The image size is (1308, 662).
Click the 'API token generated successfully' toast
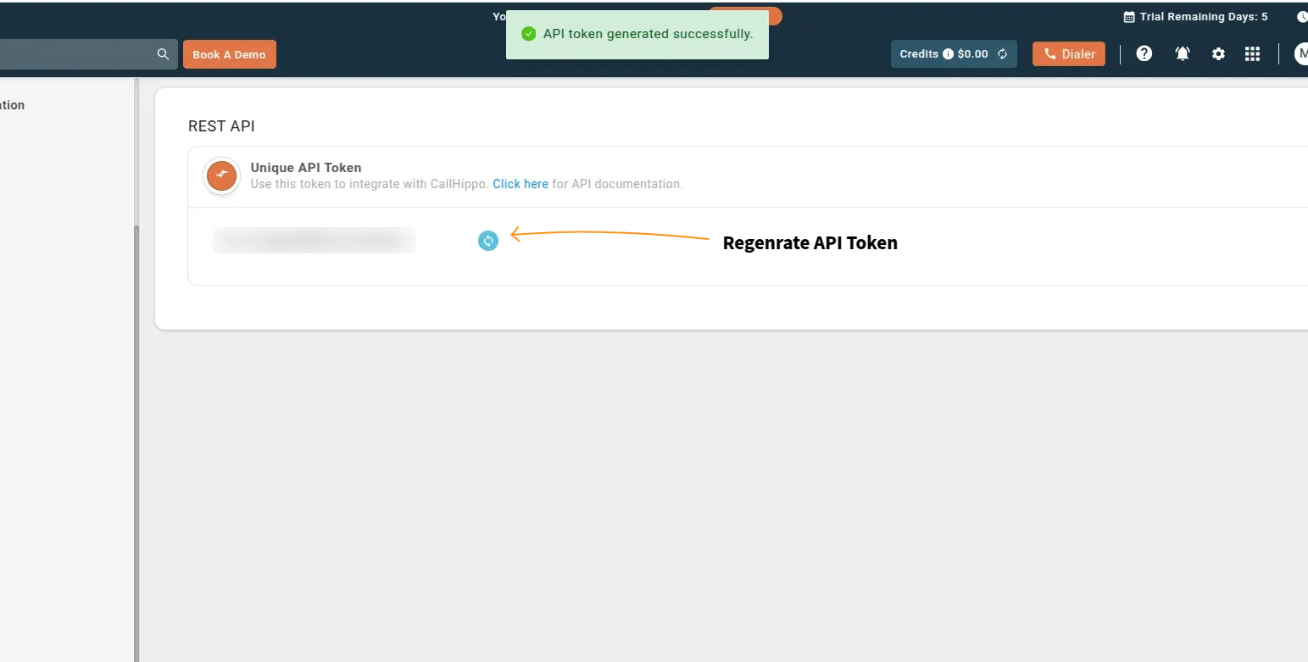click(647, 34)
